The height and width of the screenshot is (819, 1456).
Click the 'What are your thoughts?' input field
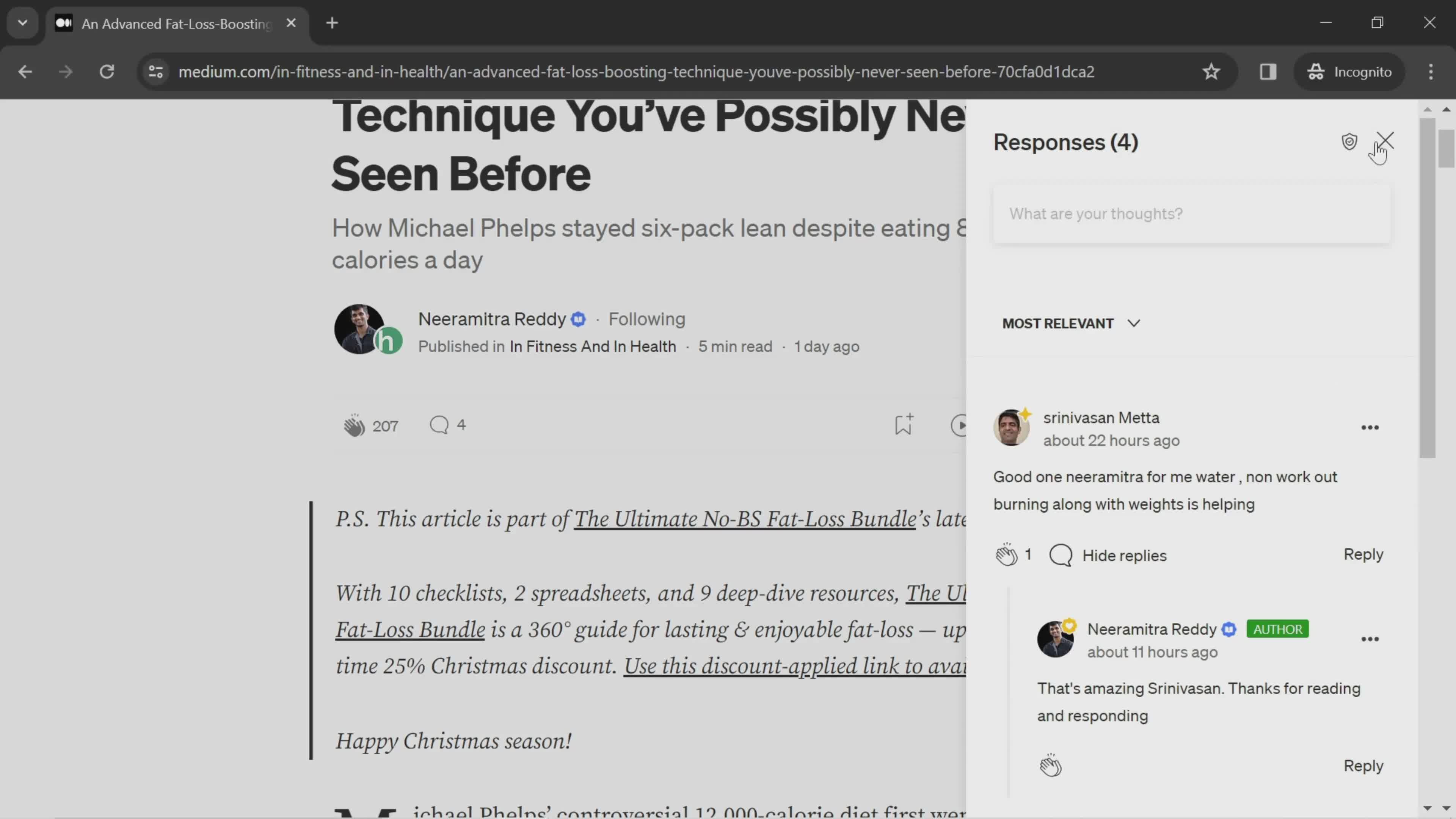pyautogui.click(x=1191, y=213)
